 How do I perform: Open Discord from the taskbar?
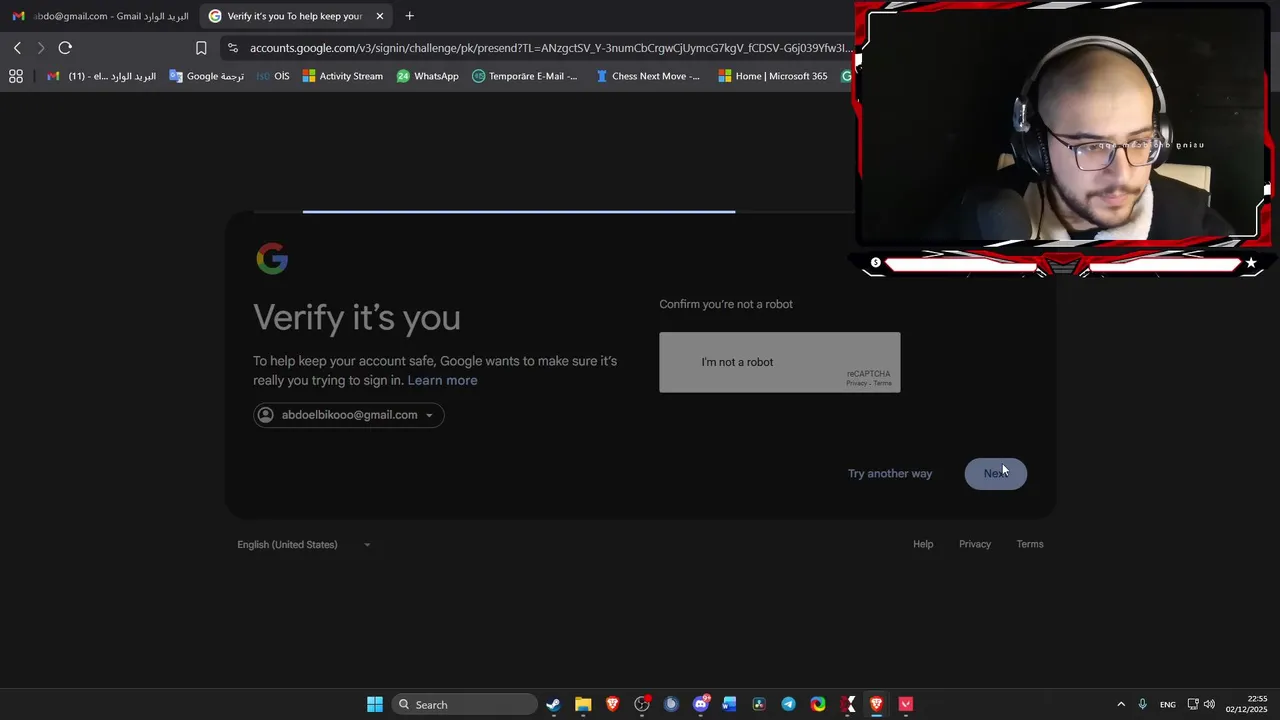[x=701, y=704]
